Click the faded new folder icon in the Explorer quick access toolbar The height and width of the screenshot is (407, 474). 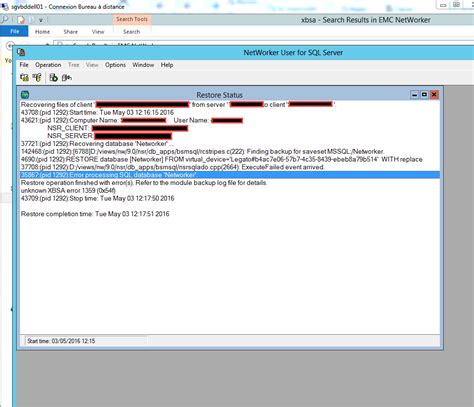click(31, 20)
